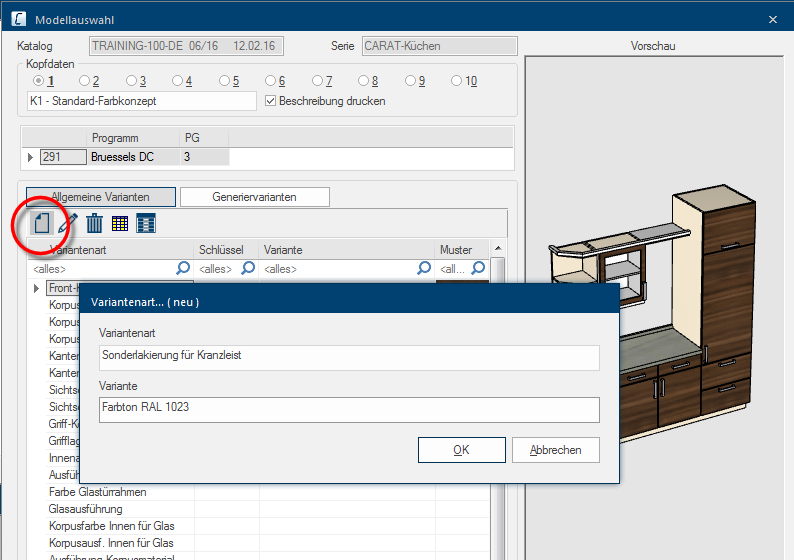Switch to Allgemeine Varianten tab
The image size is (794, 560).
click(101, 197)
